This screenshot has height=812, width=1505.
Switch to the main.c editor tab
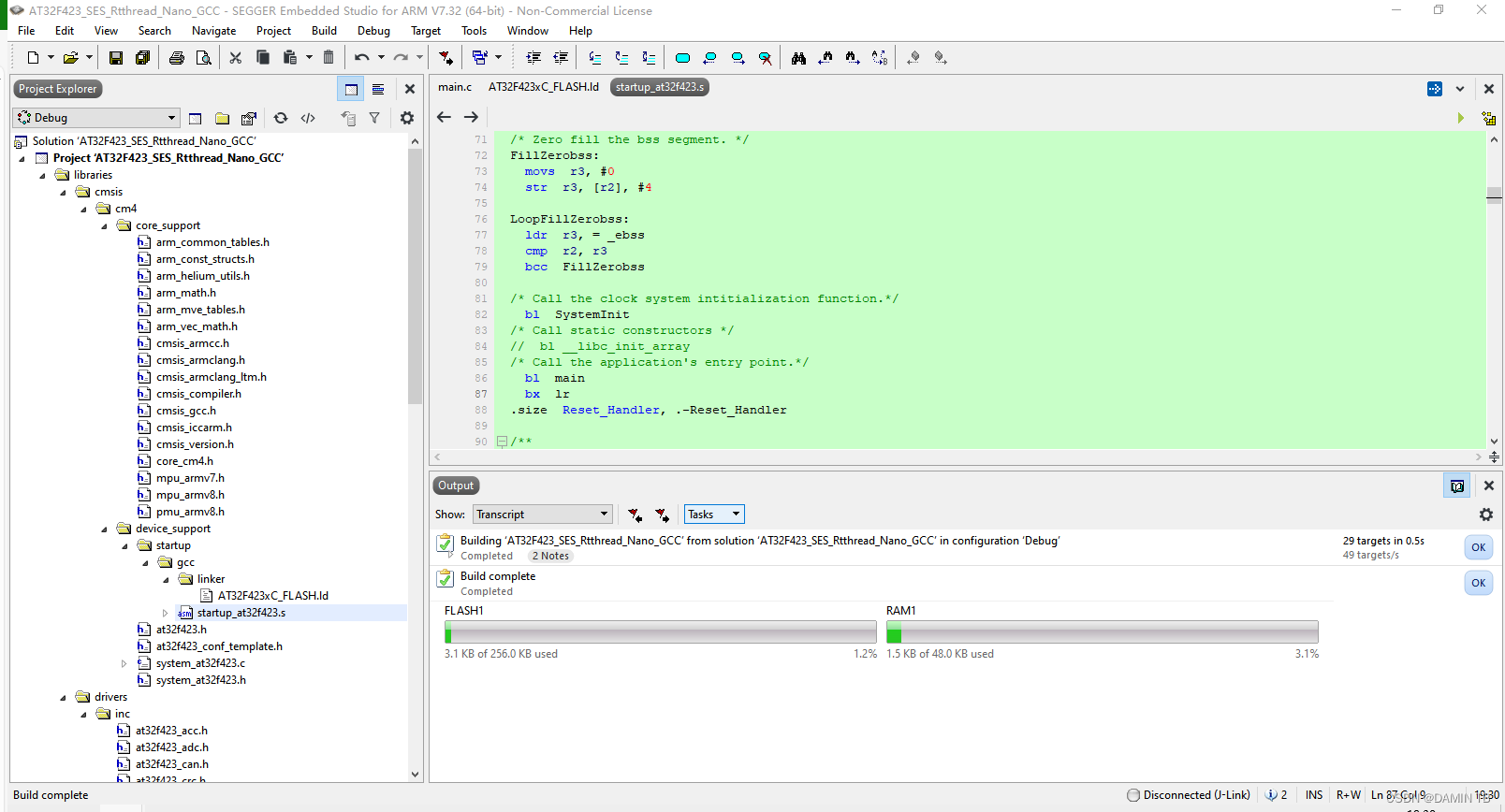click(455, 87)
